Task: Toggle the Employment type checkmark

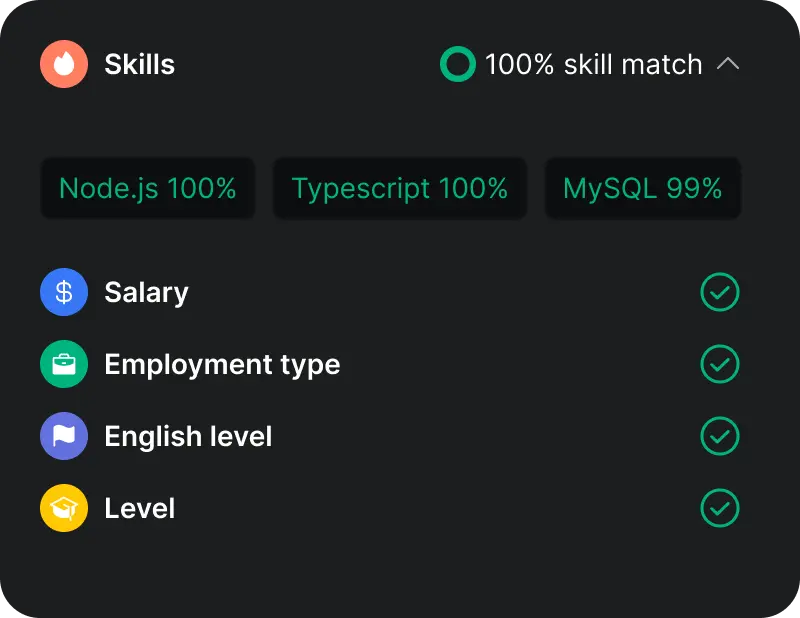Action: [720, 364]
